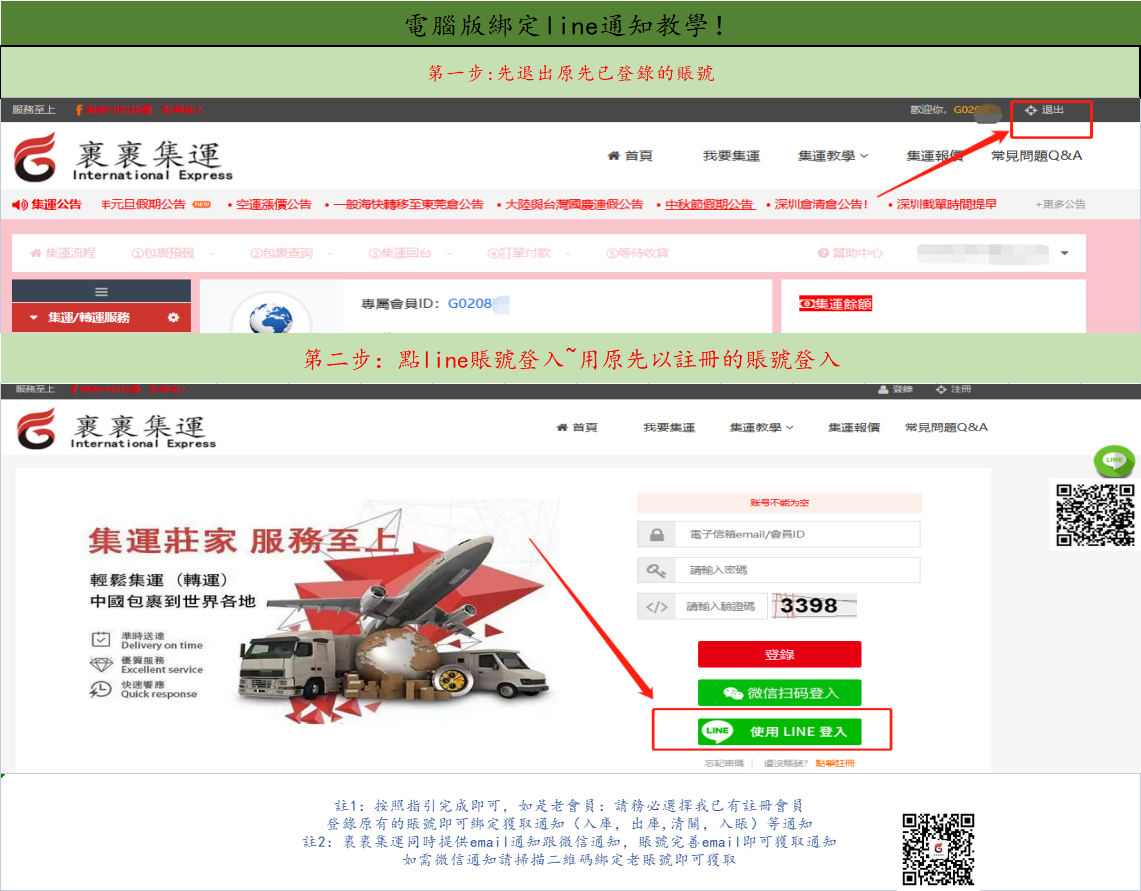The height and width of the screenshot is (891, 1141).
Task: Click the QR code beside the notes text
Action: (x=939, y=850)
